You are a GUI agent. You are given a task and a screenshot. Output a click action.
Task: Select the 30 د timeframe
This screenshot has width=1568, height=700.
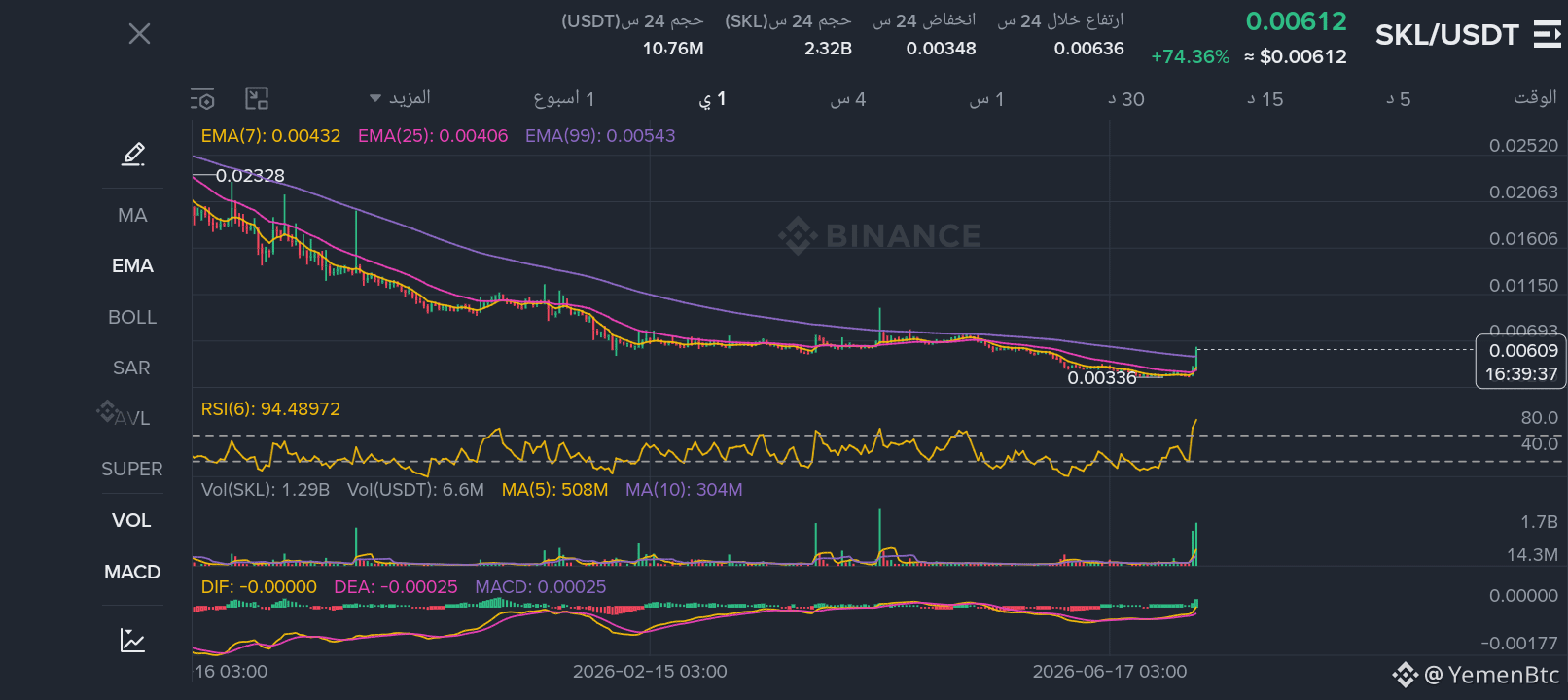coord(1126,98)
